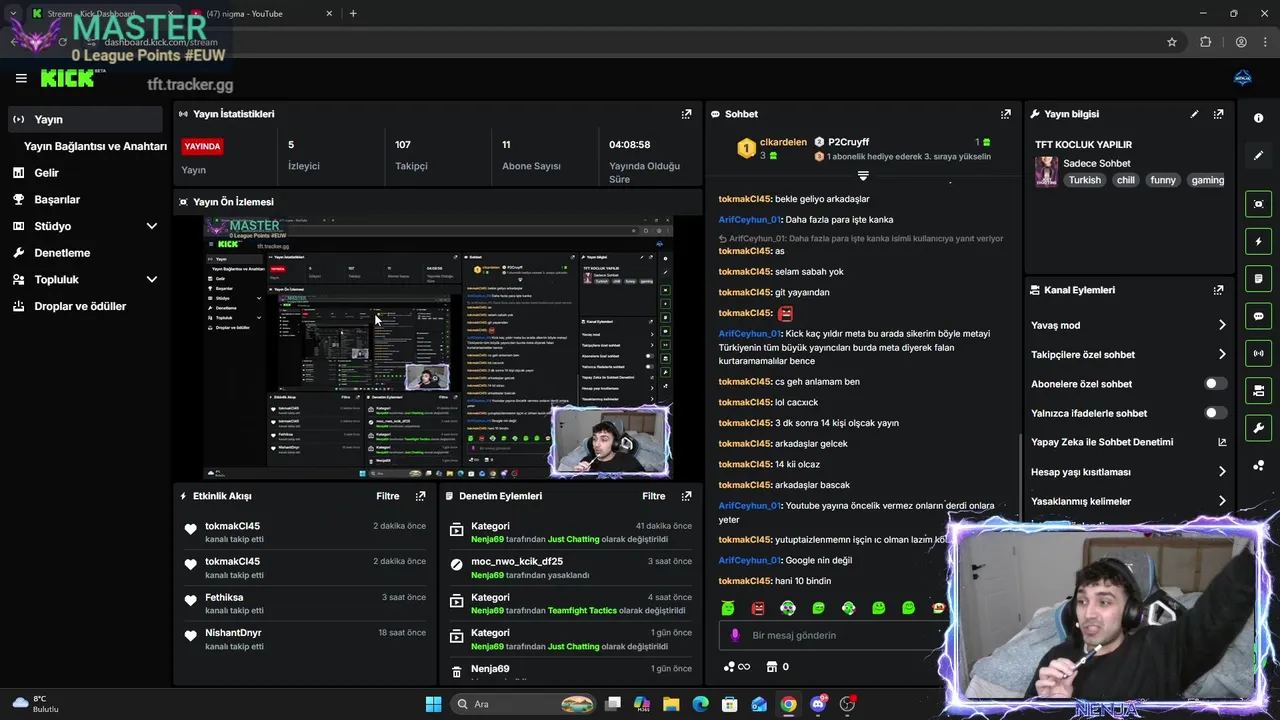Click the user avatar in top right header
The image size is (1280, 720).
point(1243,78)
